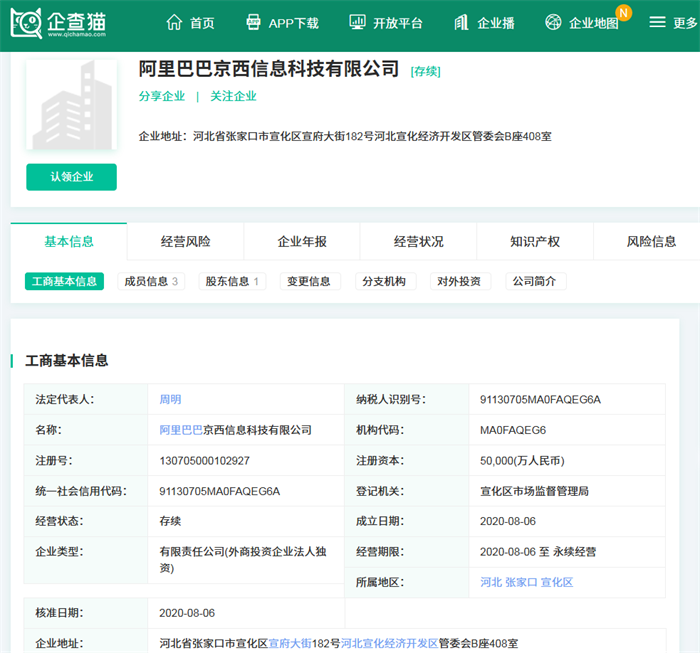The width and height of the screenshot is (700, 653).
Task: Click the 宣府大街 address link
Action: coord(290,644)
